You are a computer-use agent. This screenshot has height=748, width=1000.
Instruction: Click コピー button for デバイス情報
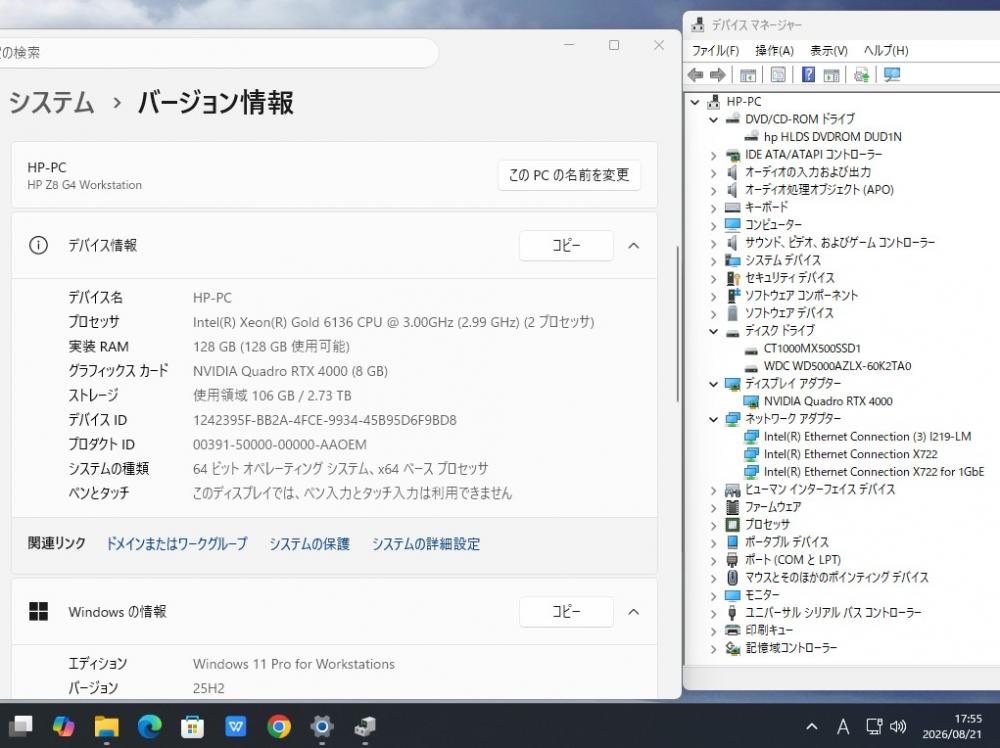566,246
